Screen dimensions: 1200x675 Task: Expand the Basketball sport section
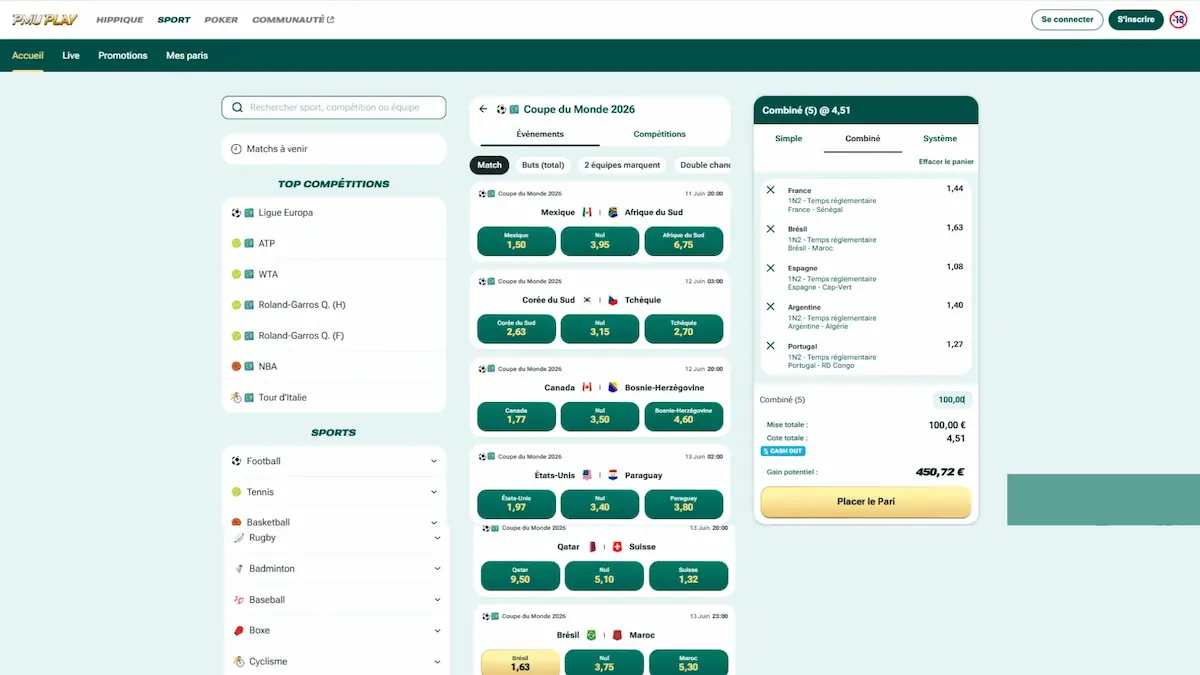[x=434, y=522]
